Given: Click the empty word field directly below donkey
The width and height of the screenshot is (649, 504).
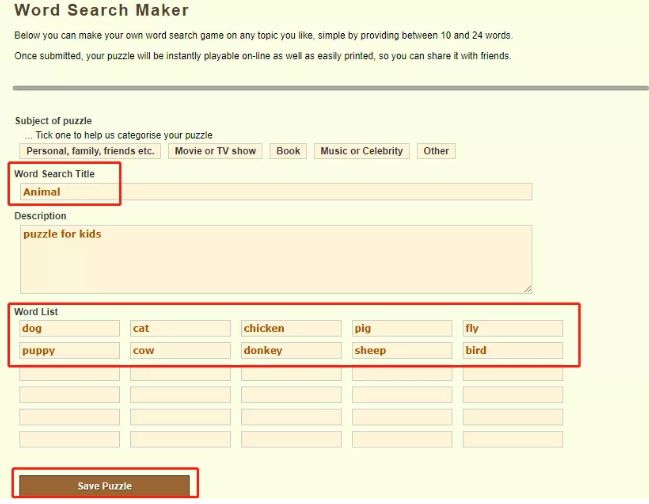Looking at the screenshot, I should click(291, 374).
